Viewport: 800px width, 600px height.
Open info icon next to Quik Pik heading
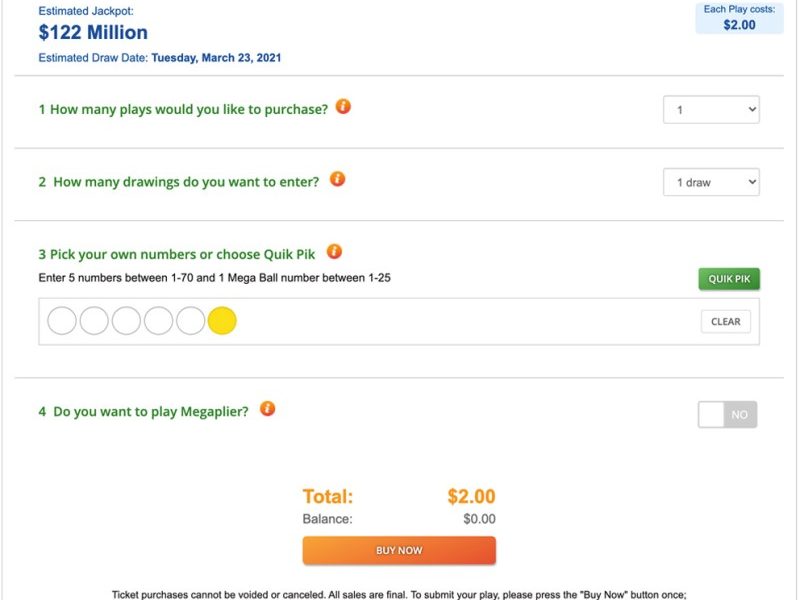click(334, 252)
